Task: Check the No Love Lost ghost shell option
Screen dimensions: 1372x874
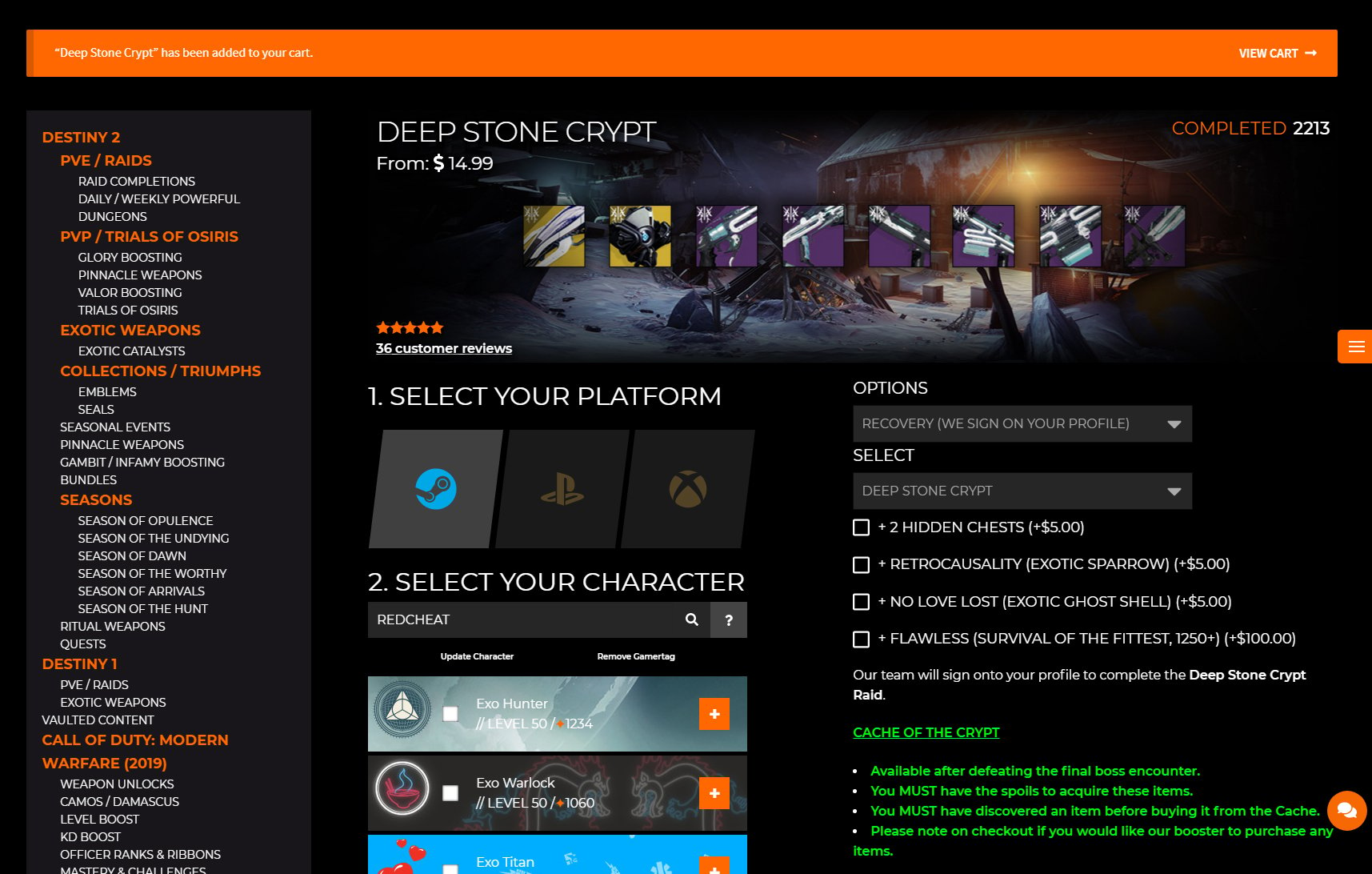Action: [861, 602]
